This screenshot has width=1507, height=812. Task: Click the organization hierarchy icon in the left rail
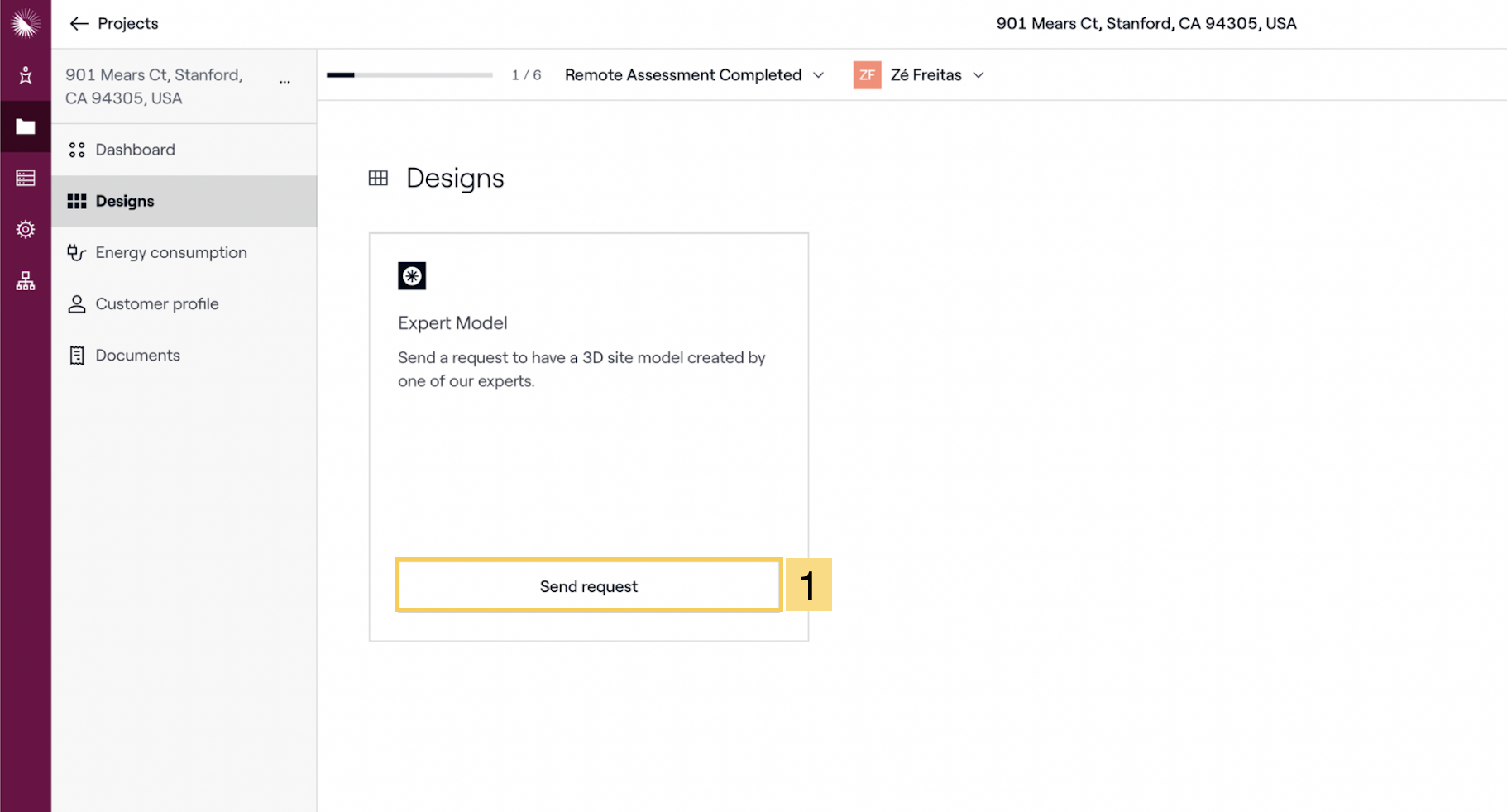[x=26, y=281]
